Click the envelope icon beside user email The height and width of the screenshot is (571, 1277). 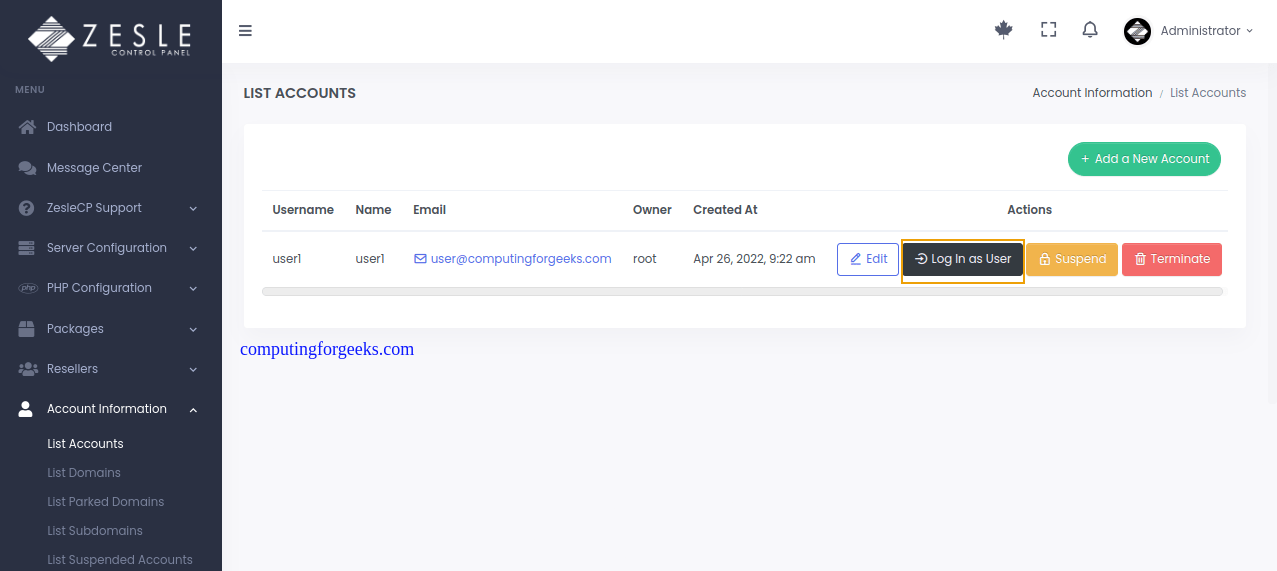tap(420, 258)
